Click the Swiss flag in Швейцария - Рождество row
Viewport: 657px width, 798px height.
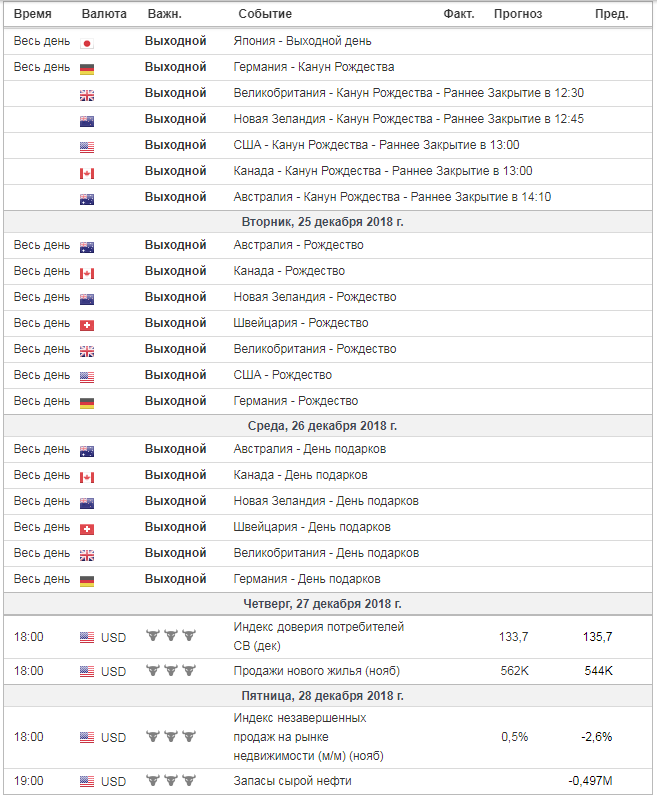[87, 324]
